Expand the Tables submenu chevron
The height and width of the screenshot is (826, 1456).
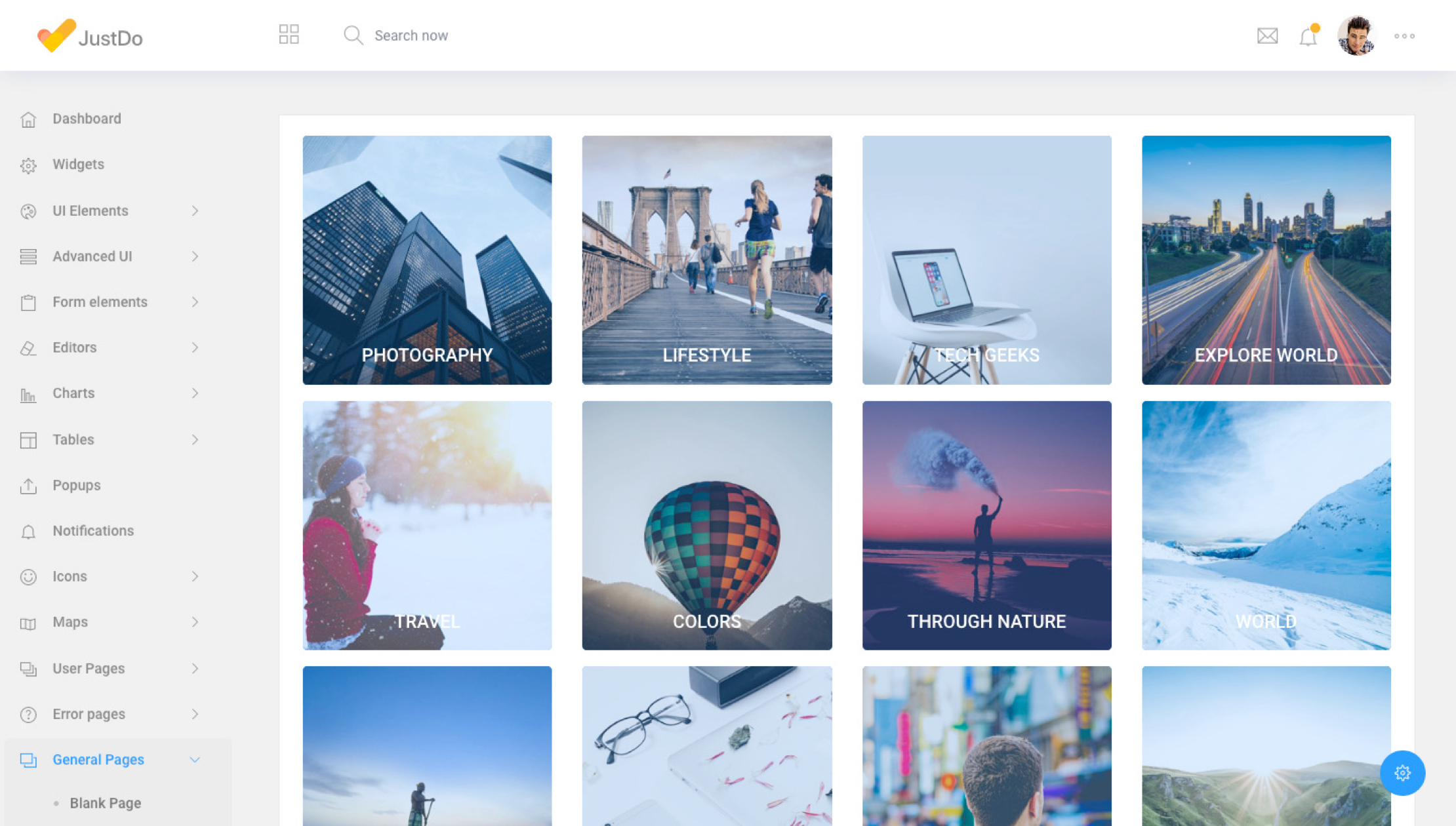pyautogui.click(x=195, y=440)
